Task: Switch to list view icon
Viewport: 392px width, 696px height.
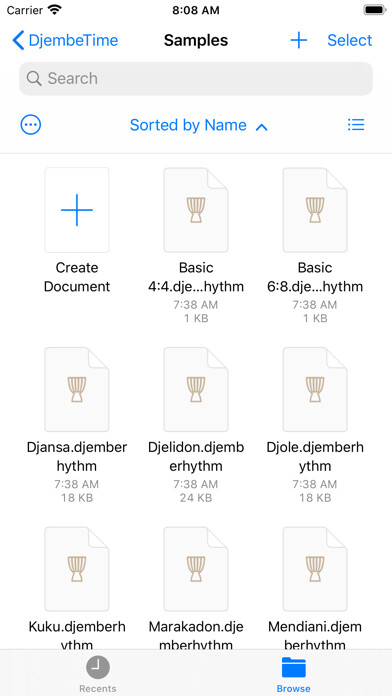Action: point(356,125)
